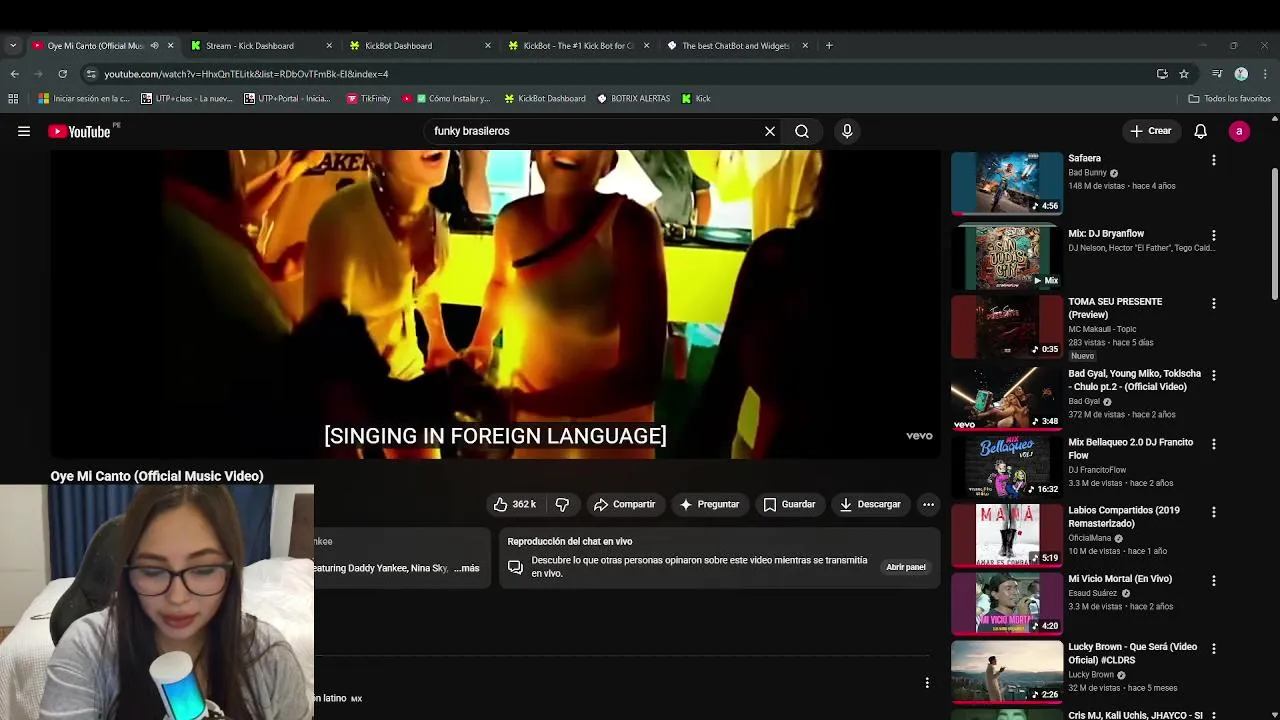The height and width of the screenshot is (720, 1280).
Task: Open the comments sort options menu
Action: tap(927, 683)
